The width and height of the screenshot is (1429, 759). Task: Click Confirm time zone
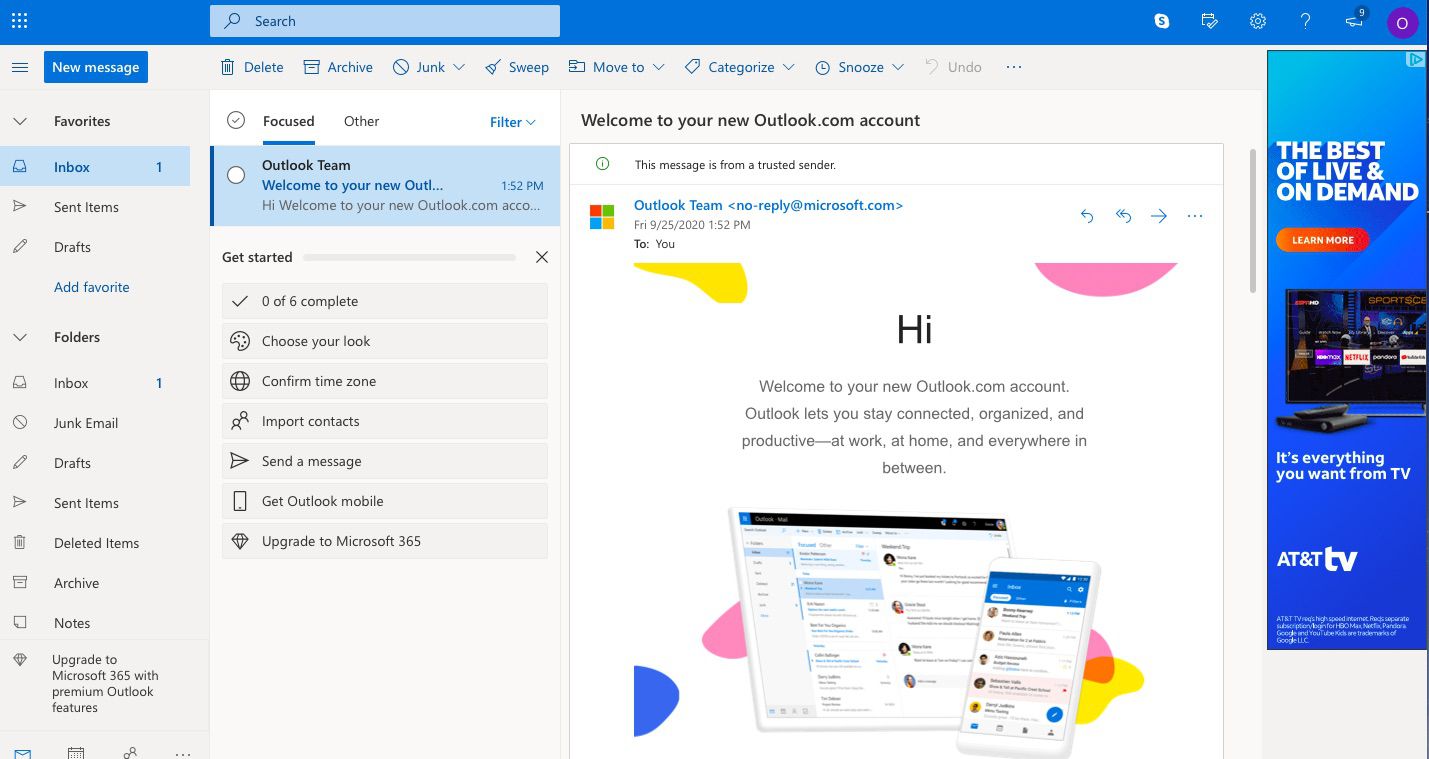[x=385, y=381]
